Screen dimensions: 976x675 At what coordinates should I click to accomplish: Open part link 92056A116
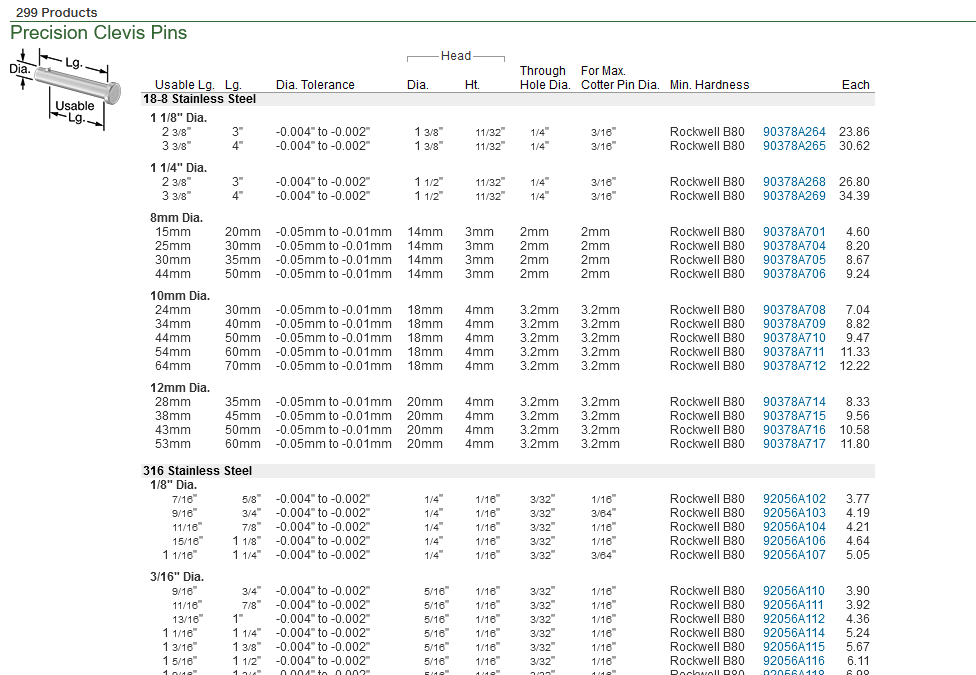click(794, 661)
